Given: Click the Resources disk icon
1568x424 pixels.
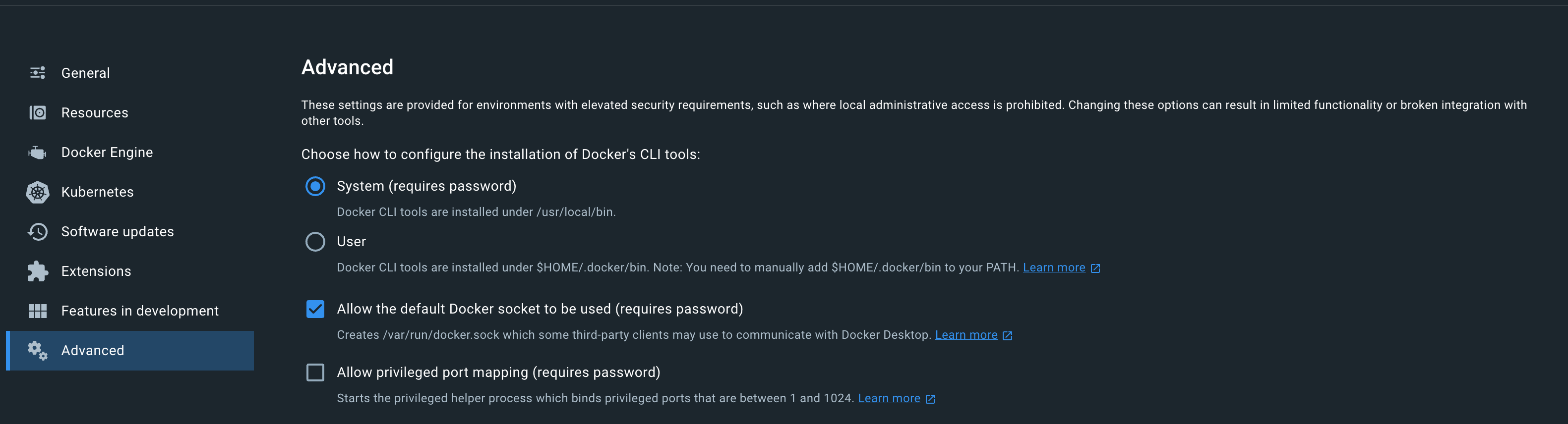Looking at the screenshot, I should (x=38, y=112).
